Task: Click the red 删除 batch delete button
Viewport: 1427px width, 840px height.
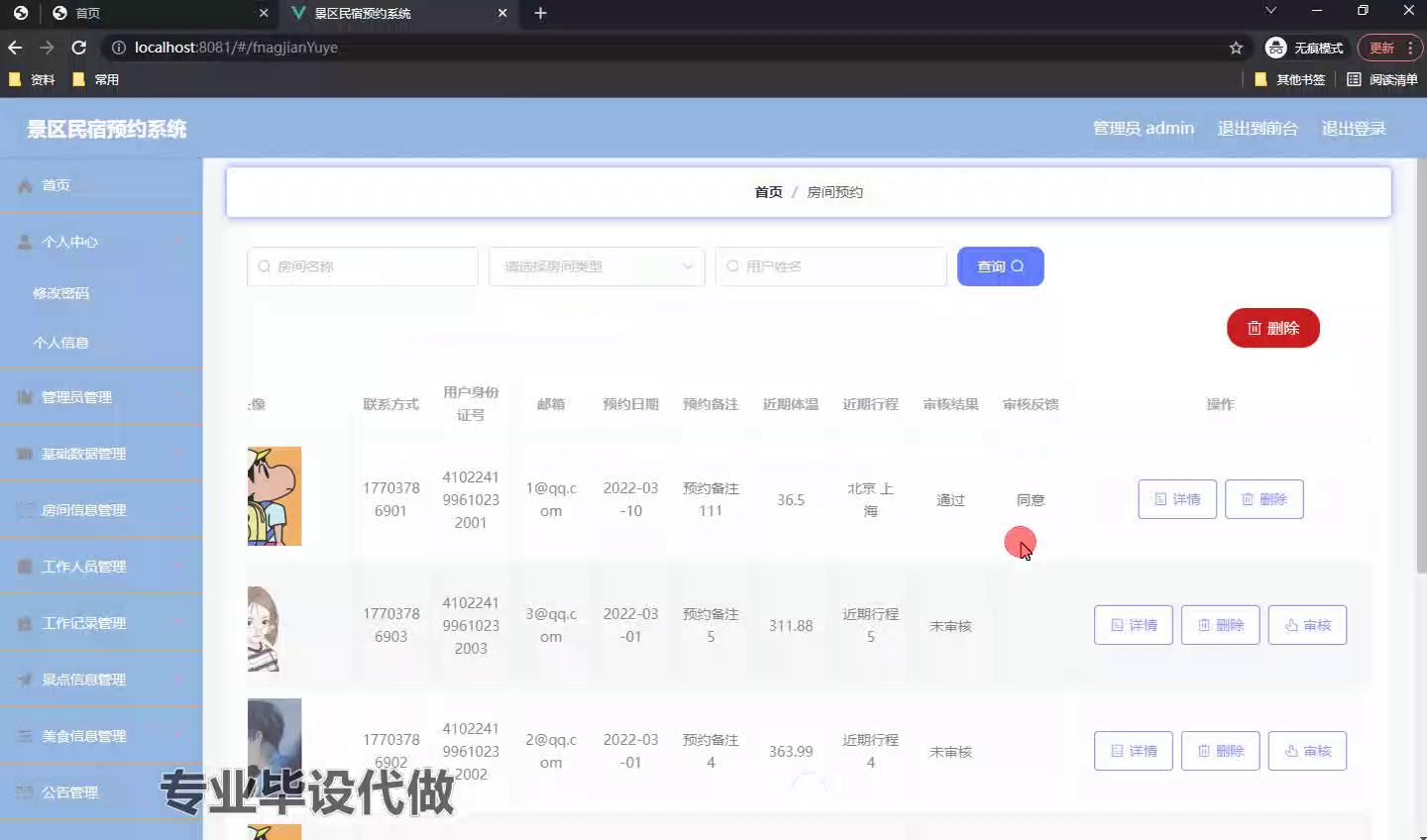Action: pos(1272,328)
